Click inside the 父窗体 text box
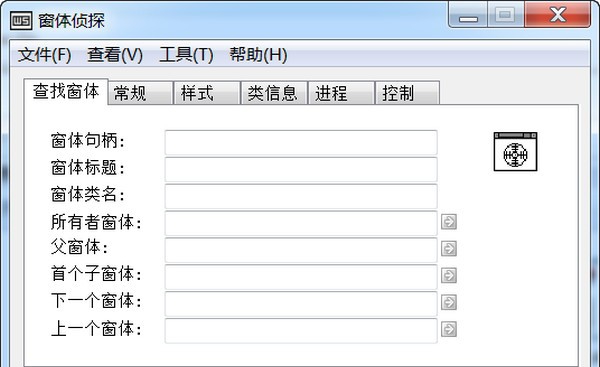The image size is (600, 367). (x=301, y=250)
